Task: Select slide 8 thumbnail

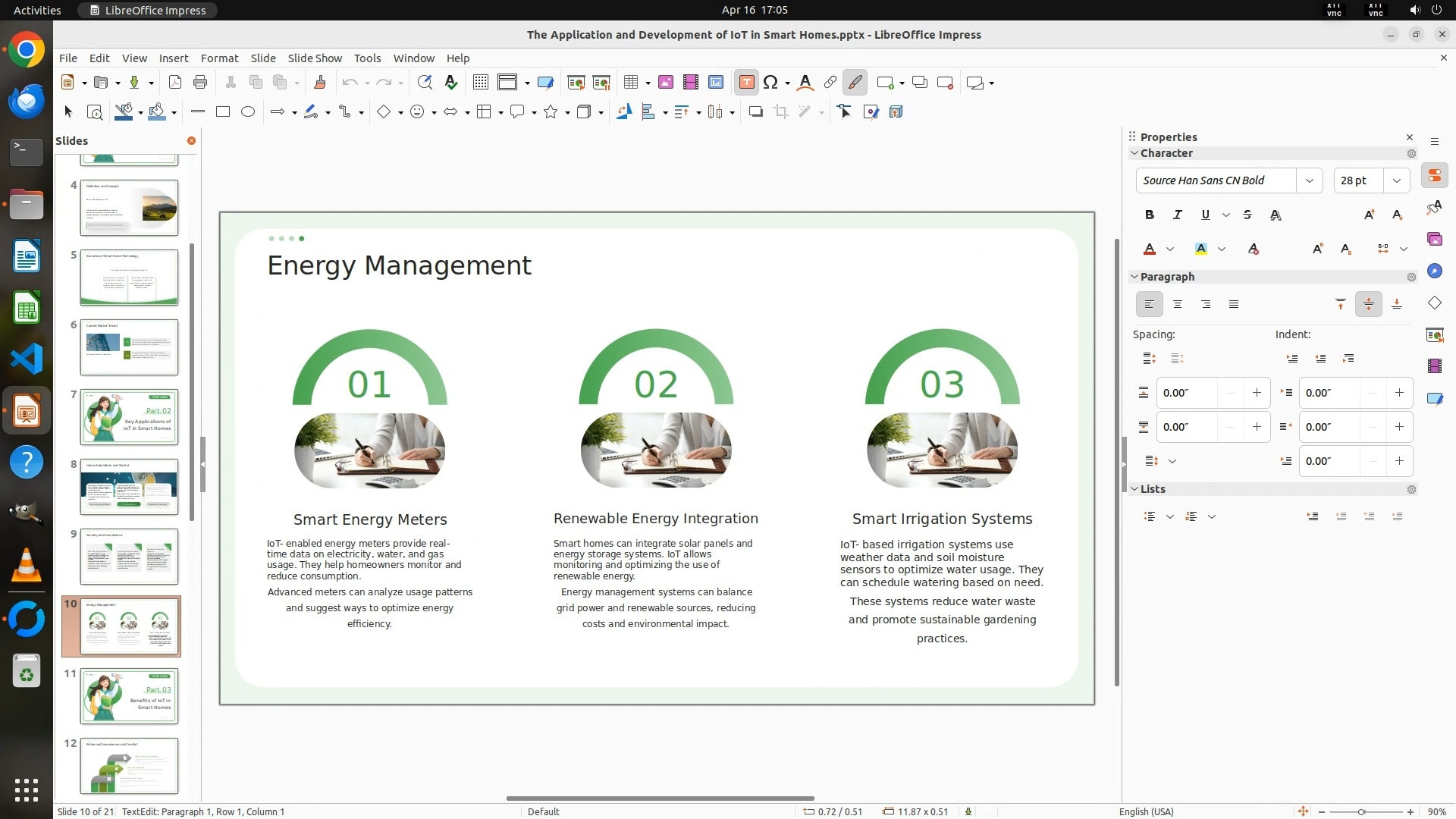Action: [x=129, y=487]
